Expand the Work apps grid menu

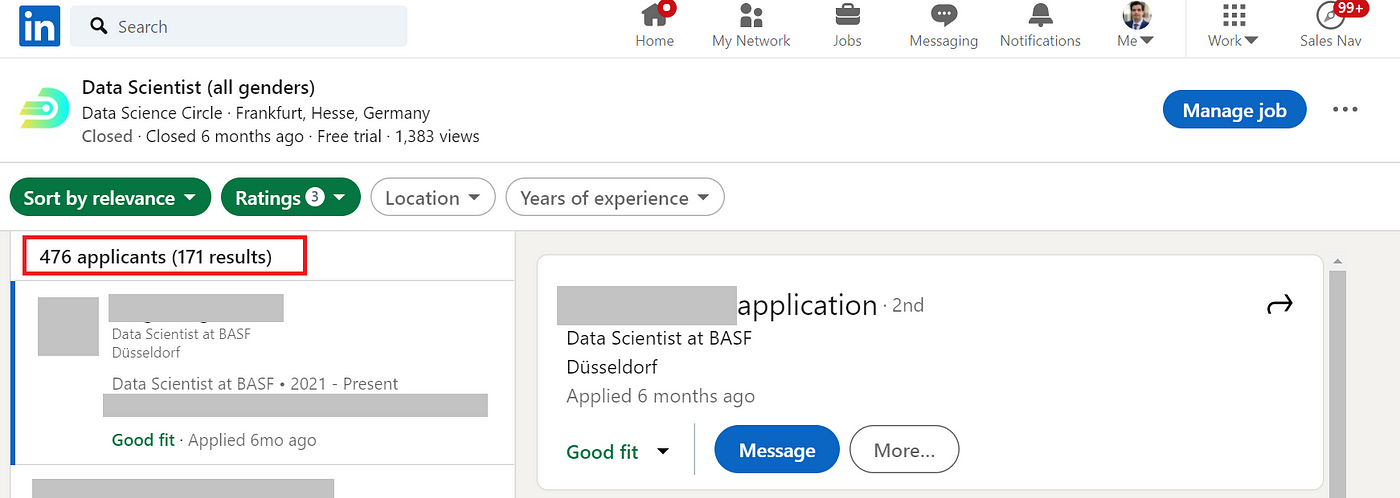[x=1233, y=26]
